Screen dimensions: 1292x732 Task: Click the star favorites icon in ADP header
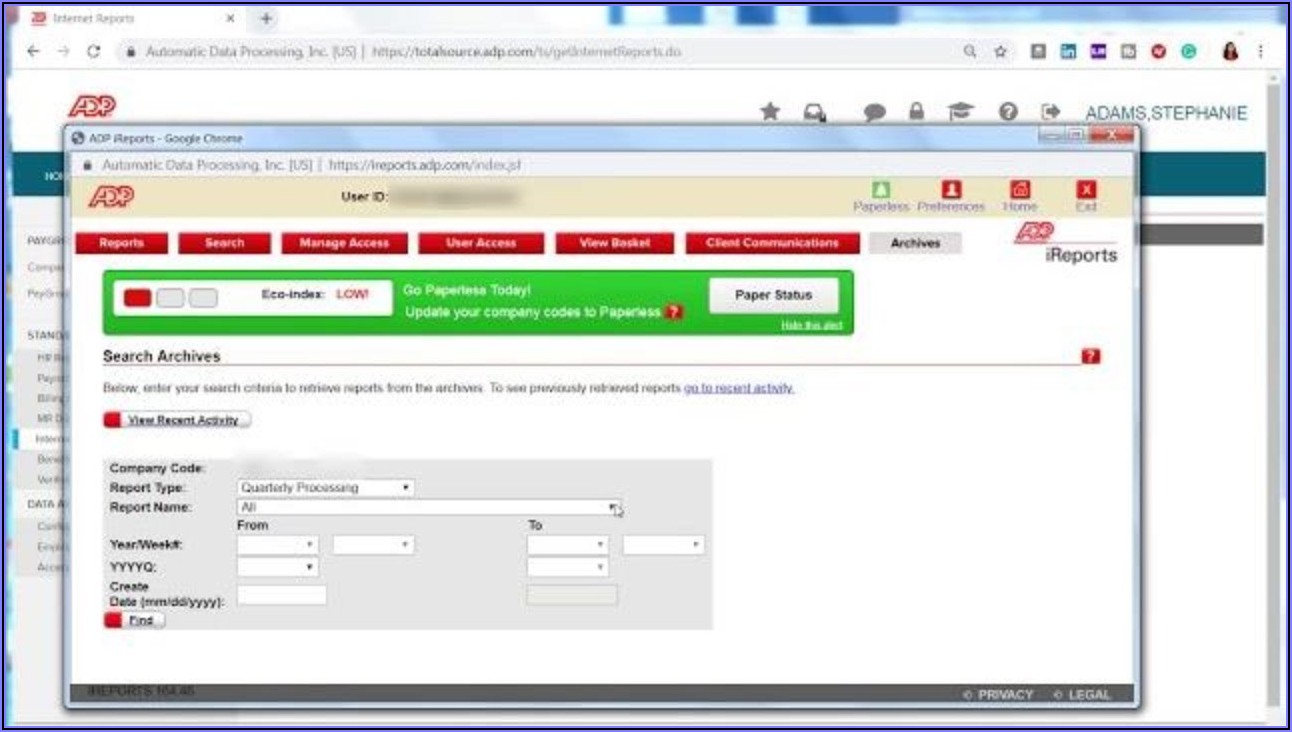pos(770,112)
